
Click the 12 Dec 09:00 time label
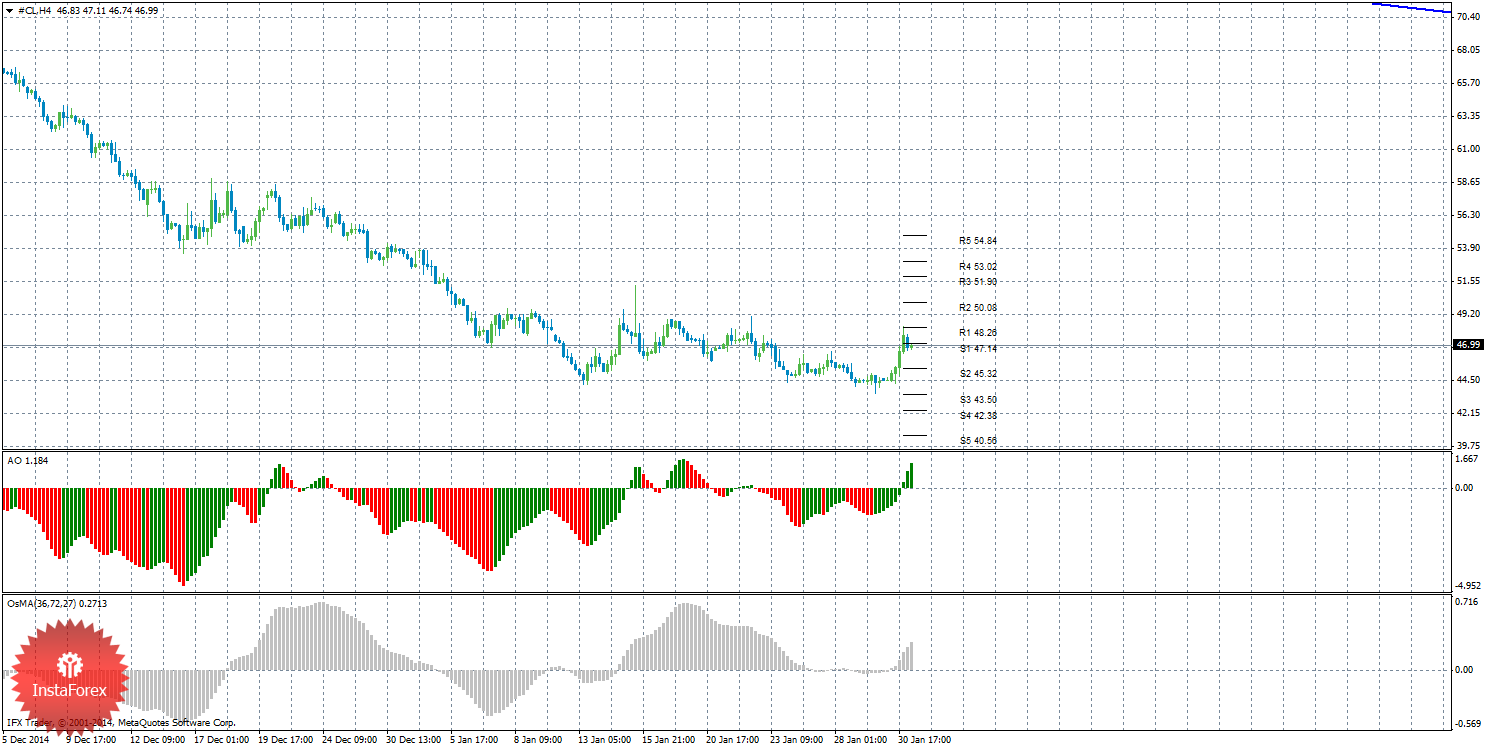pos(158,741)
